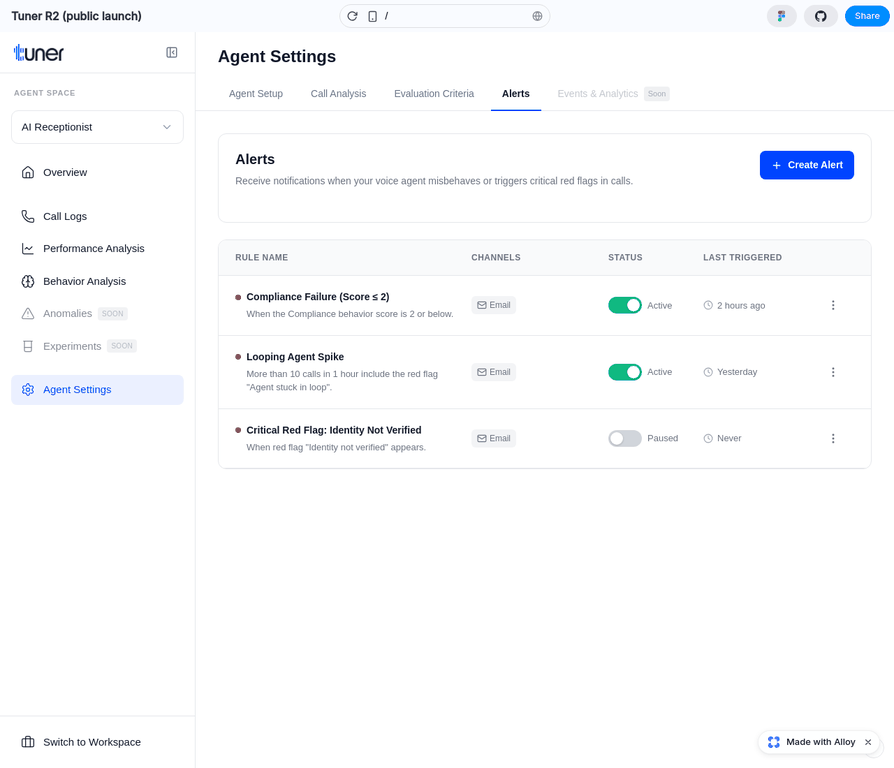The height and width of the screenshot is (768, 894).
Task: Click the refresh icon in the address bar
Action: click(x=351, y=16)
